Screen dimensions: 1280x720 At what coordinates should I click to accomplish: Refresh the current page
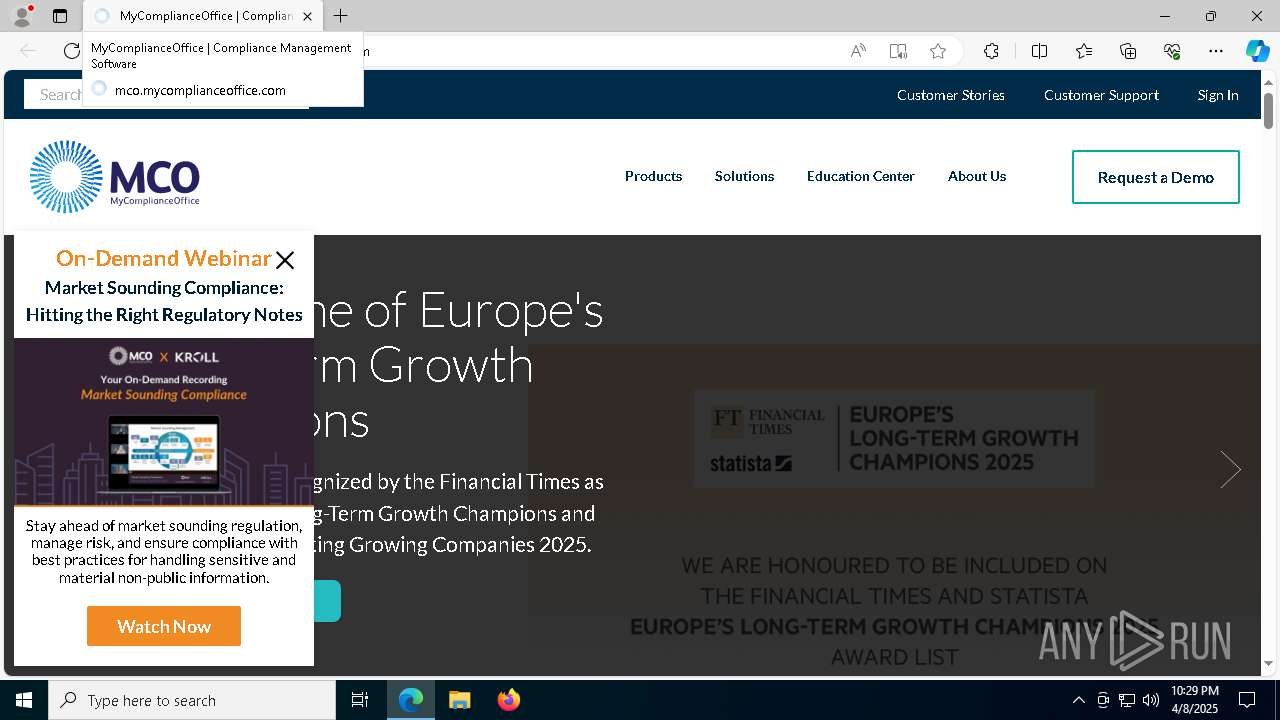pyautogui.click(x=71, y=51)
